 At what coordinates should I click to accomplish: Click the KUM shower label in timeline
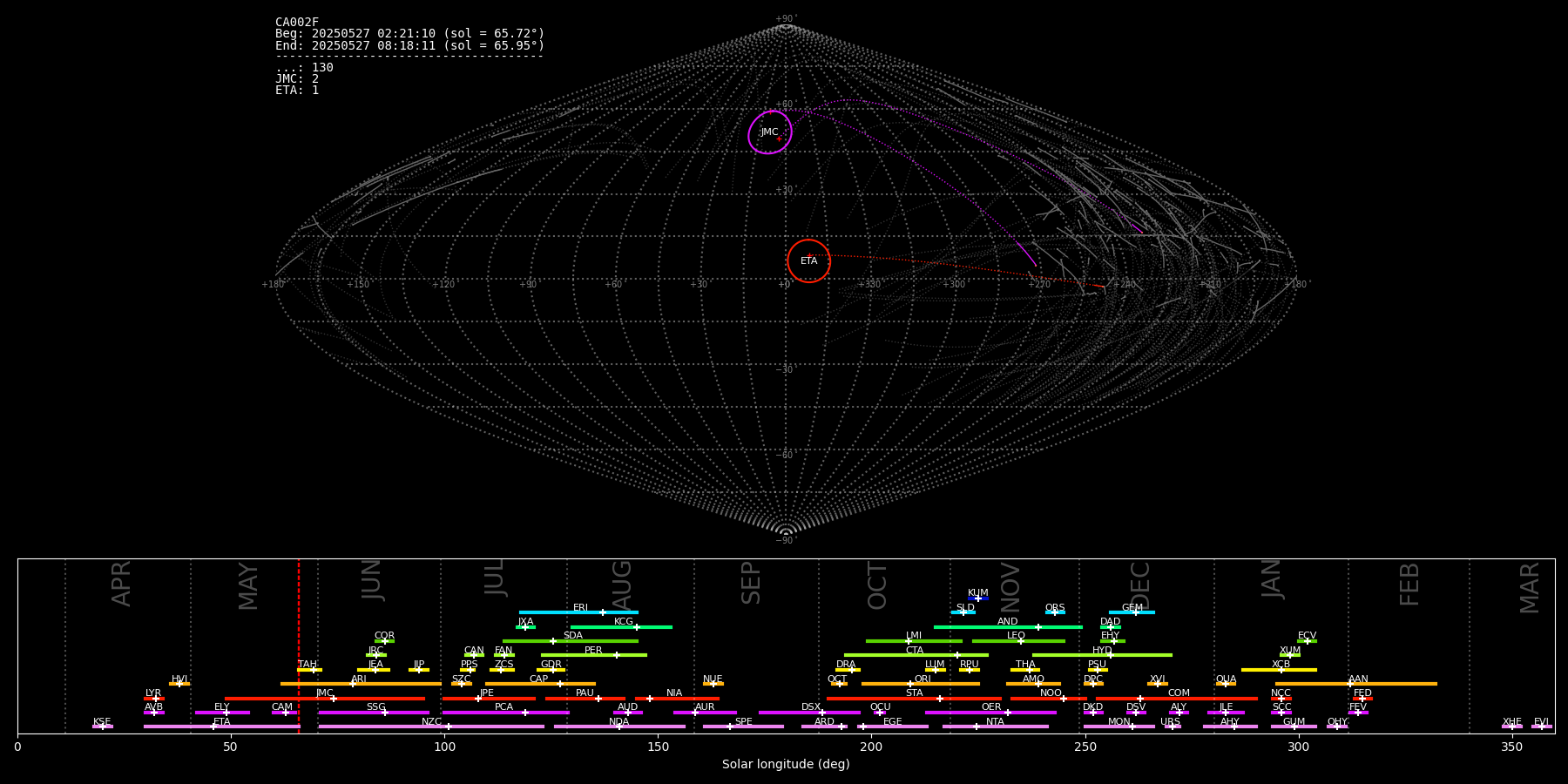click(978, 593)
